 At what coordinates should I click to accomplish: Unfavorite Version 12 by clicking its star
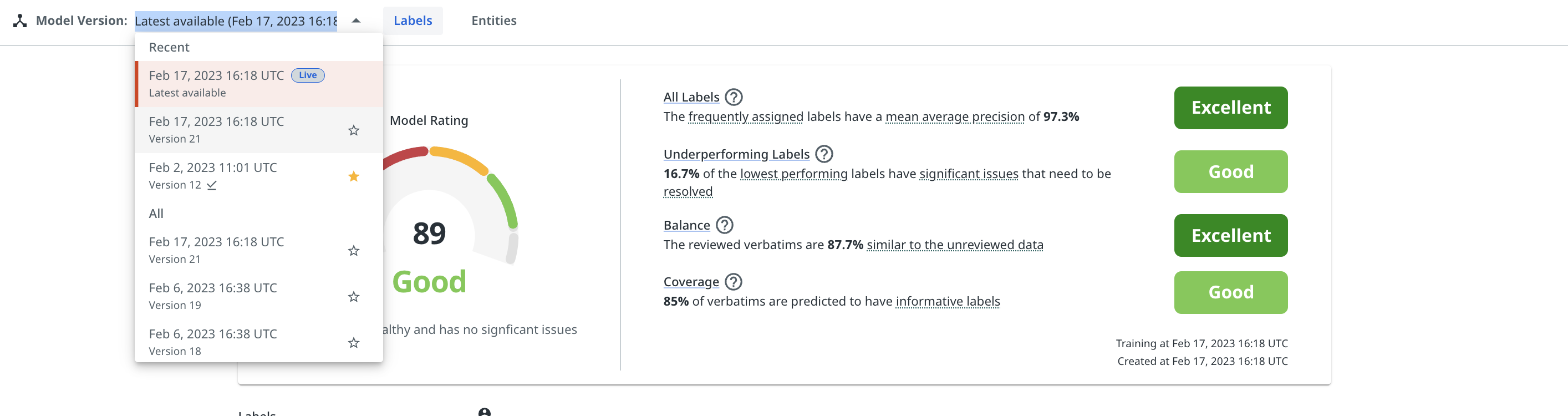(x=354, y=176)
